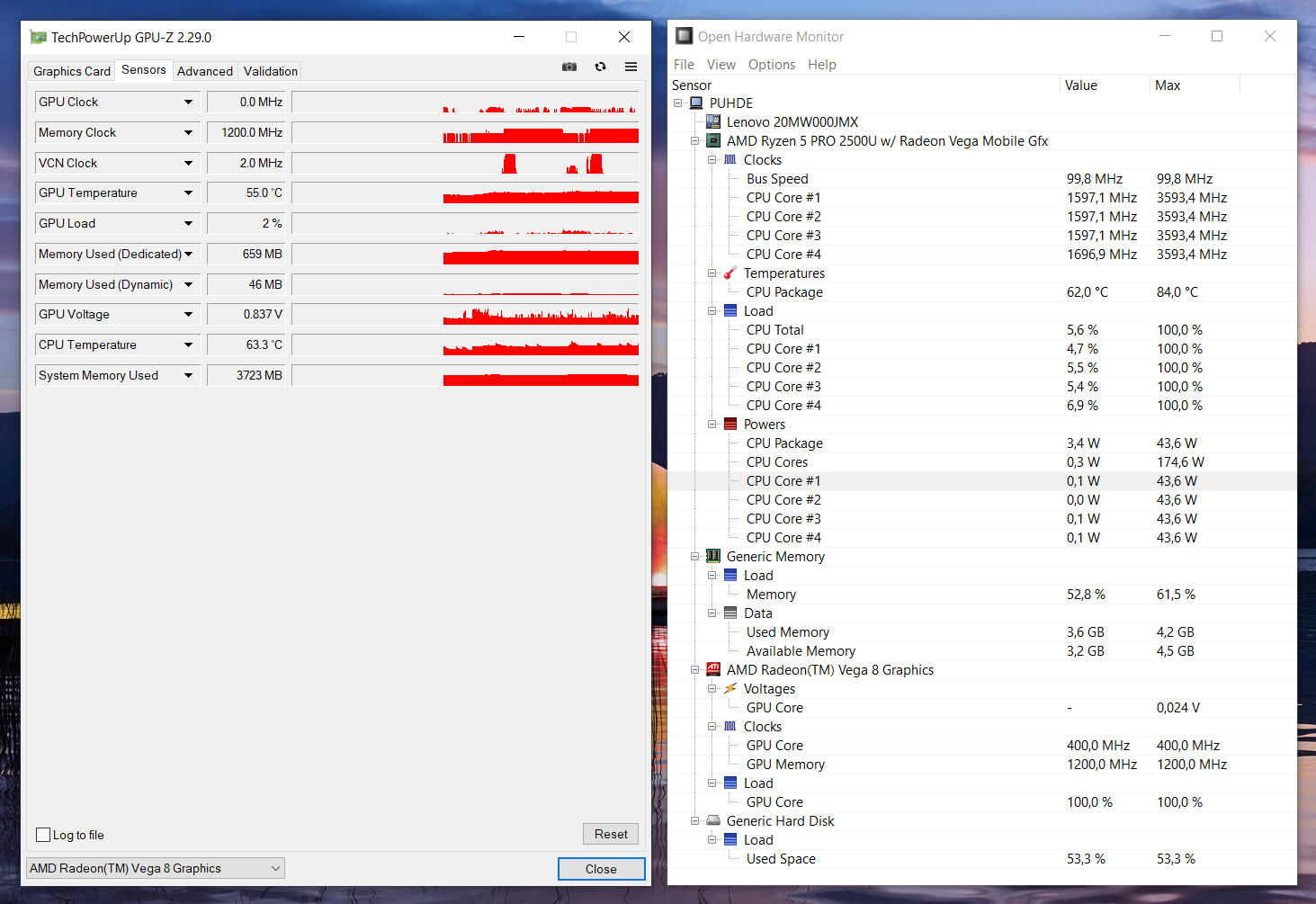Viewport: 1316px width, 904px height.
Task: Click the Voltages icon under Vega 8 Graphics
Action: coord(730,688)
